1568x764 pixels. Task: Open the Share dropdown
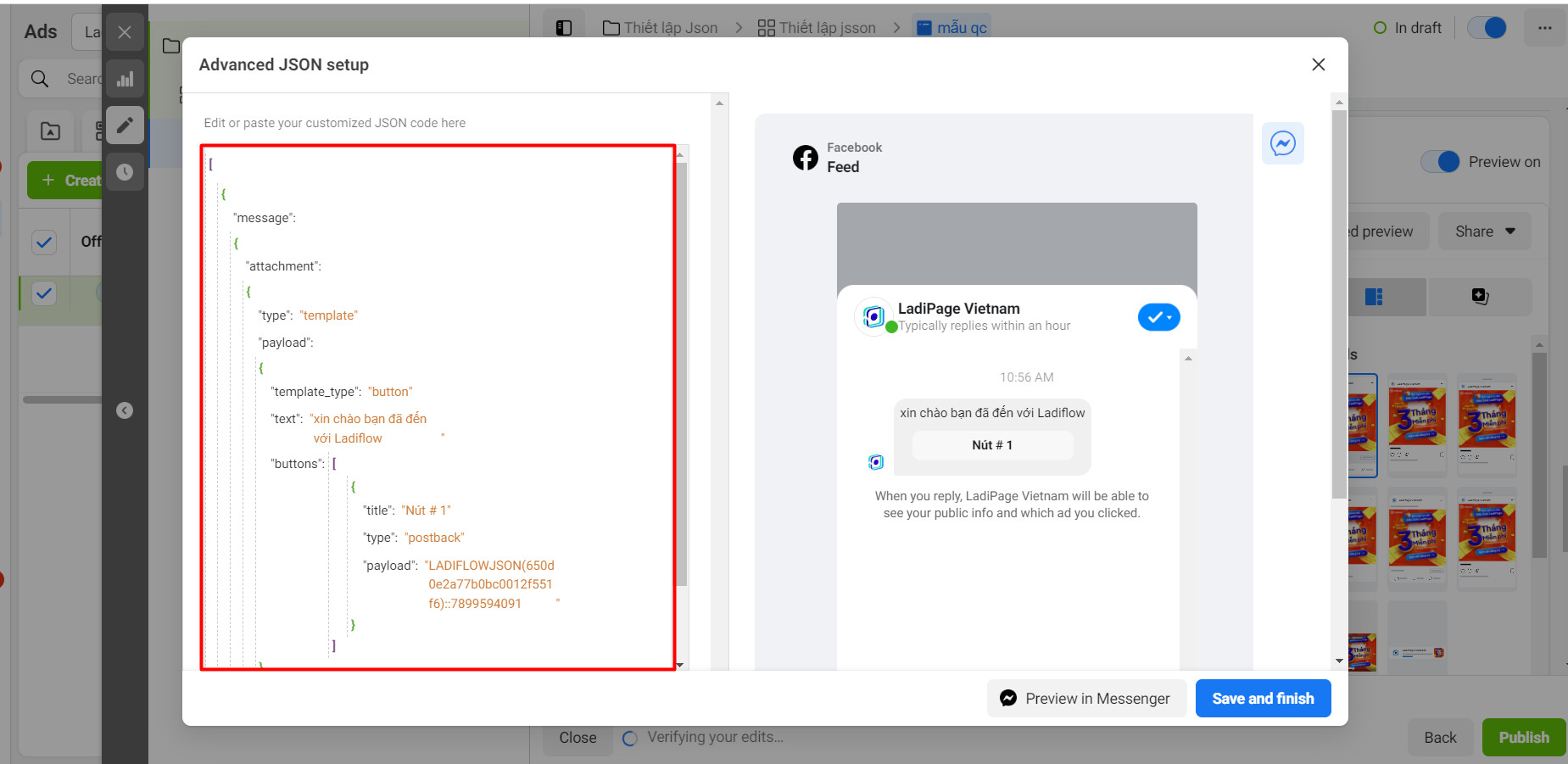pos(1484,231)
